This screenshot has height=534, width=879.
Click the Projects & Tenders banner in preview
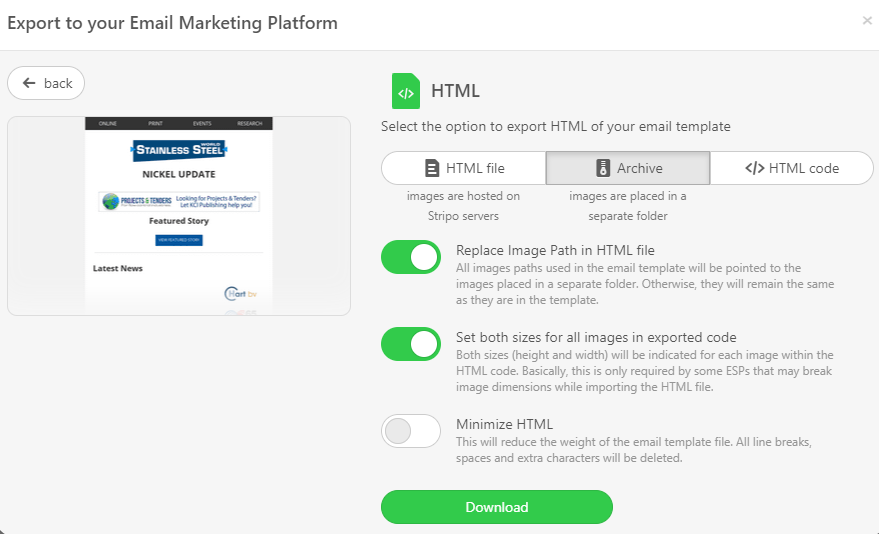(179, 201)
